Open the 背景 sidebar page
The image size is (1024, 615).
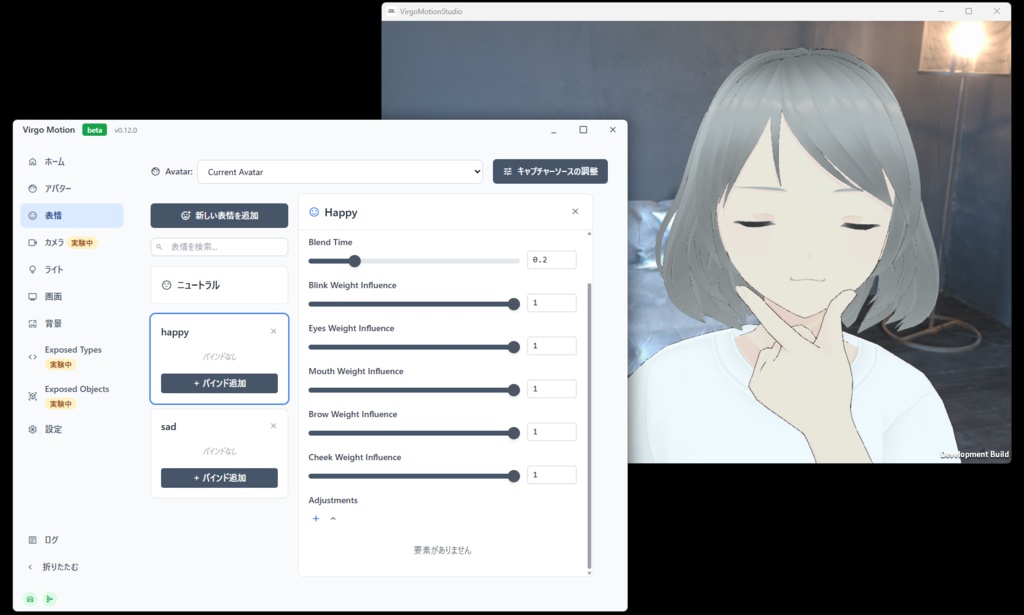[x=72, y=323]
